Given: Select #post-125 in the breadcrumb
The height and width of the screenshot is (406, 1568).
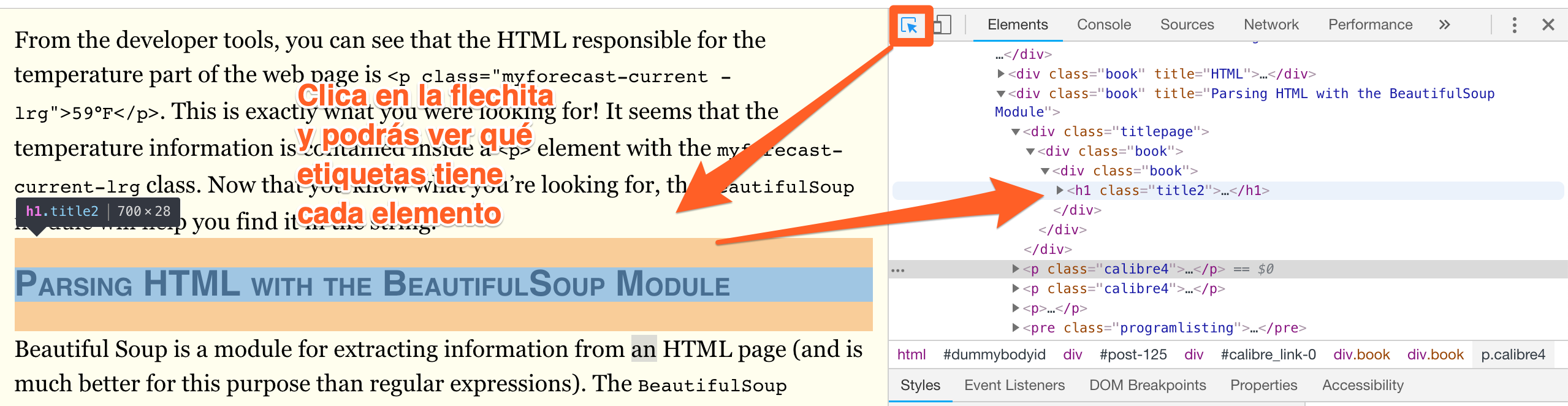Looking at the screenshot, I should pos(1133,354).
